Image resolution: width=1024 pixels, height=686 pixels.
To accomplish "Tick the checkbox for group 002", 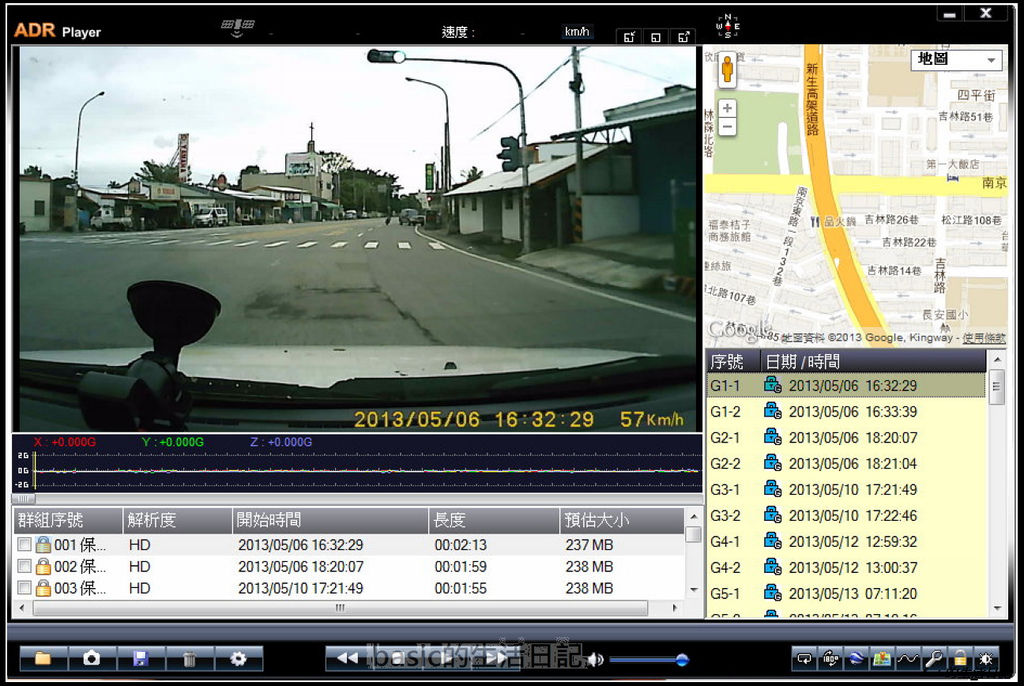I will point(25,567).
